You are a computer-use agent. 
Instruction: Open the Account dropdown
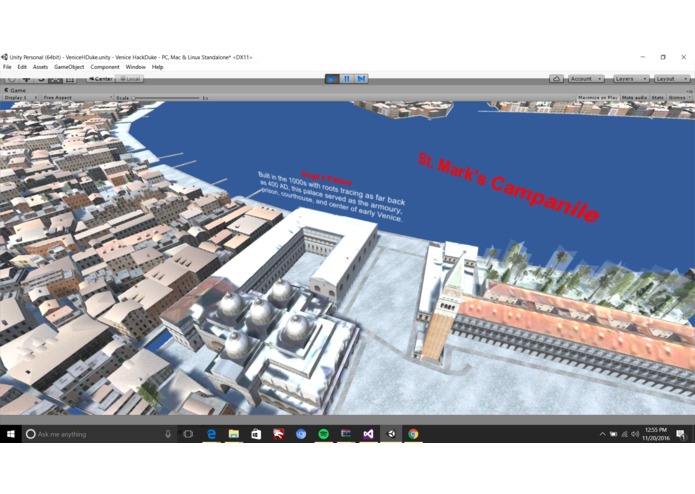(x=586, y=79)
